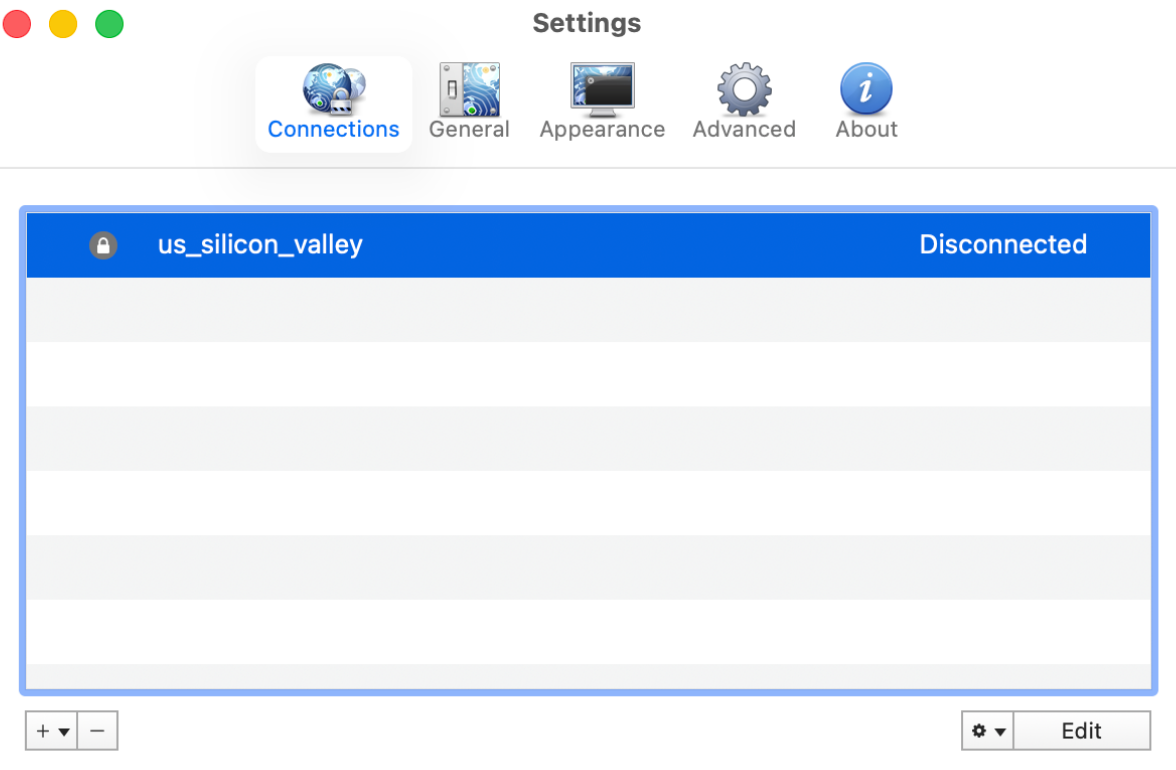The height and width of the screenshot is (770, 1176).
Task: Click the lock icon beside us_silicon_valley
Action: pyautogui.click(x=104, y=245)
